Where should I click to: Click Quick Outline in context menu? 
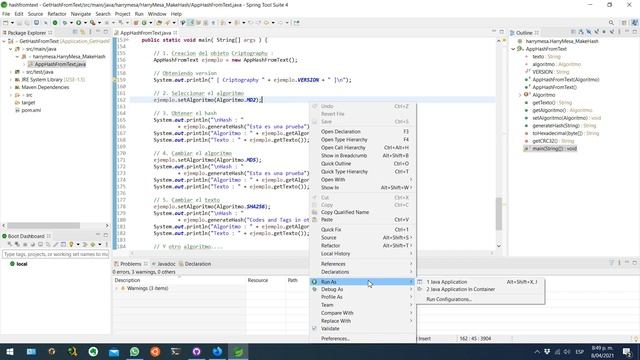click(x=336, y=164)
